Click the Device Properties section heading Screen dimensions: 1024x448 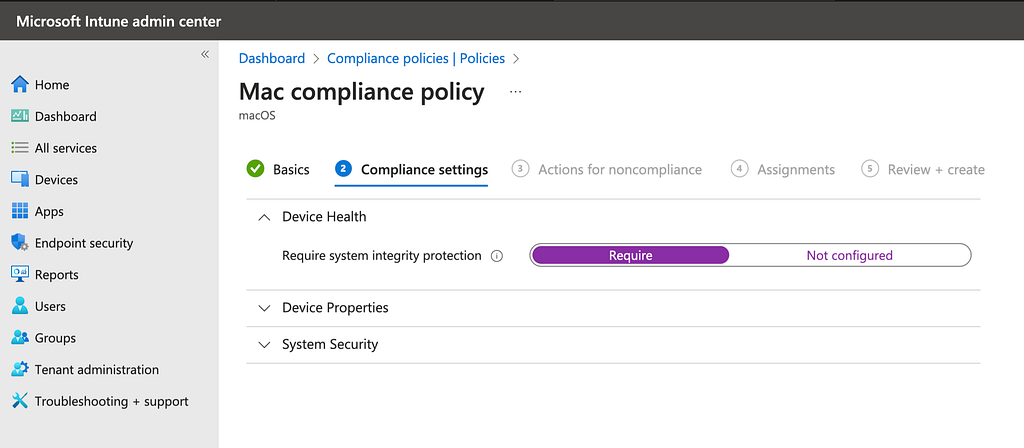click(x=335, y=308)
